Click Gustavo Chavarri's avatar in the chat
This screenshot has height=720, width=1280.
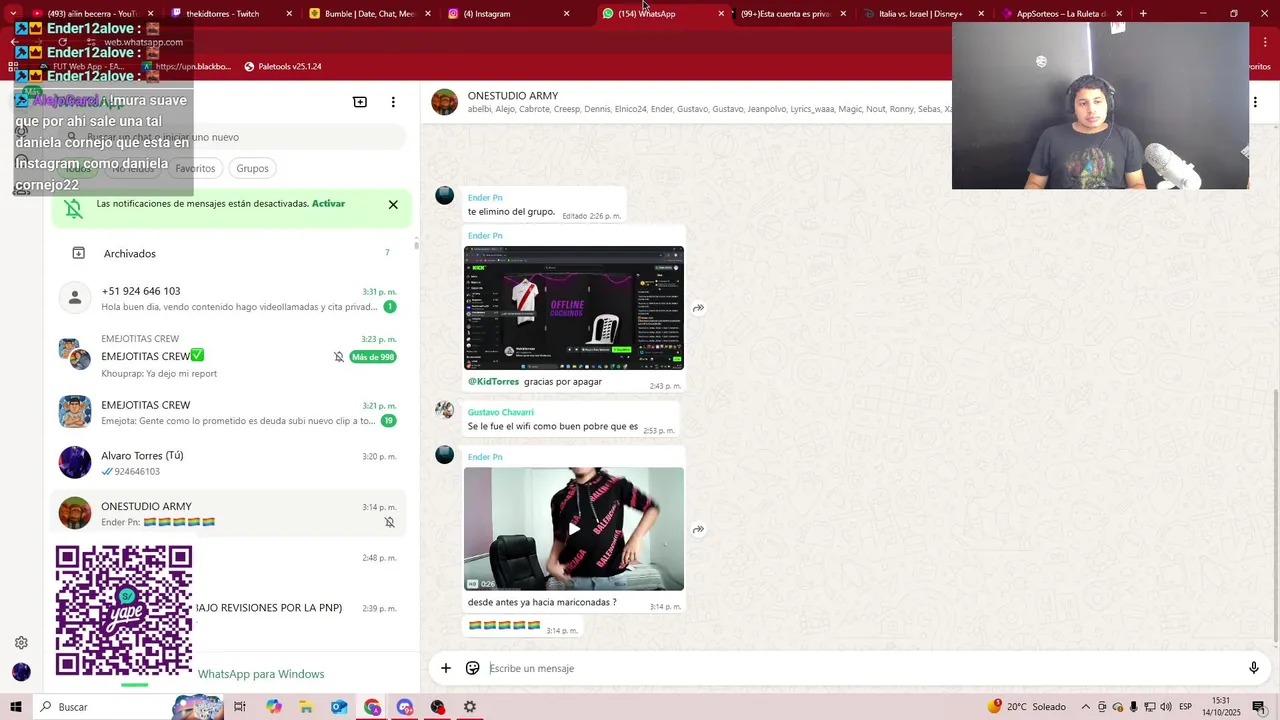(445, 410)
